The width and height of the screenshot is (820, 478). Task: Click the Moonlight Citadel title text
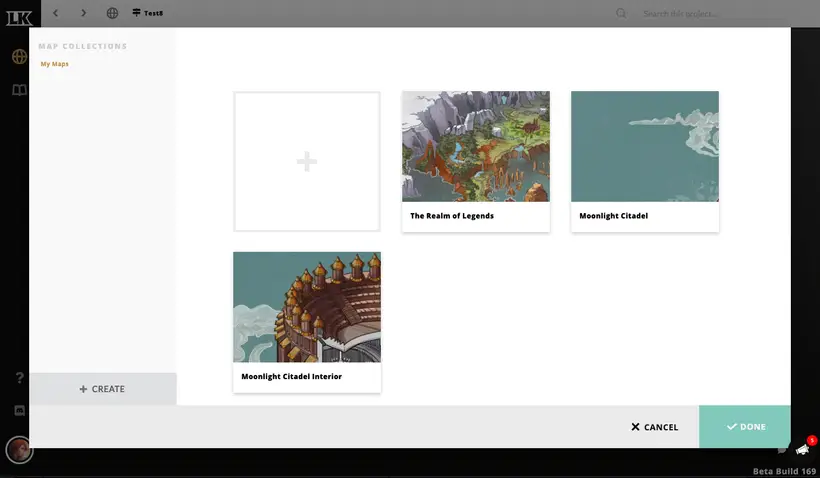613,216
